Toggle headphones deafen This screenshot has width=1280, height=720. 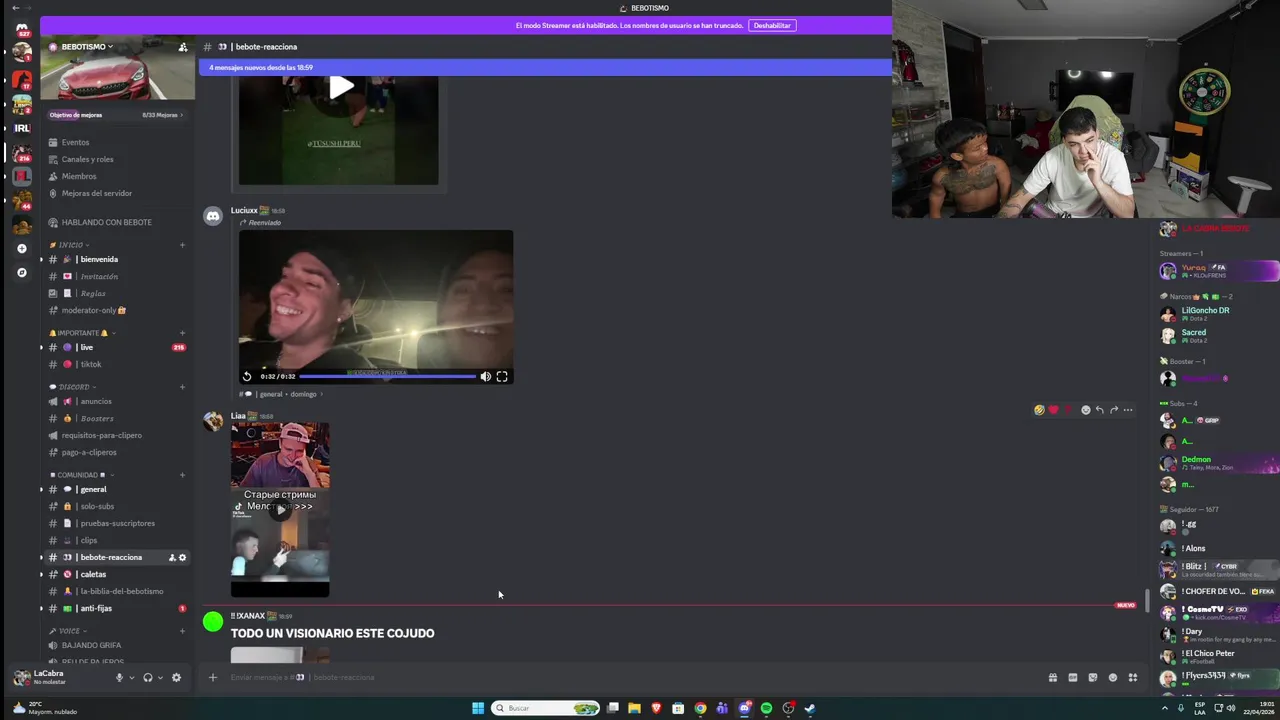[x=148, y=677]
